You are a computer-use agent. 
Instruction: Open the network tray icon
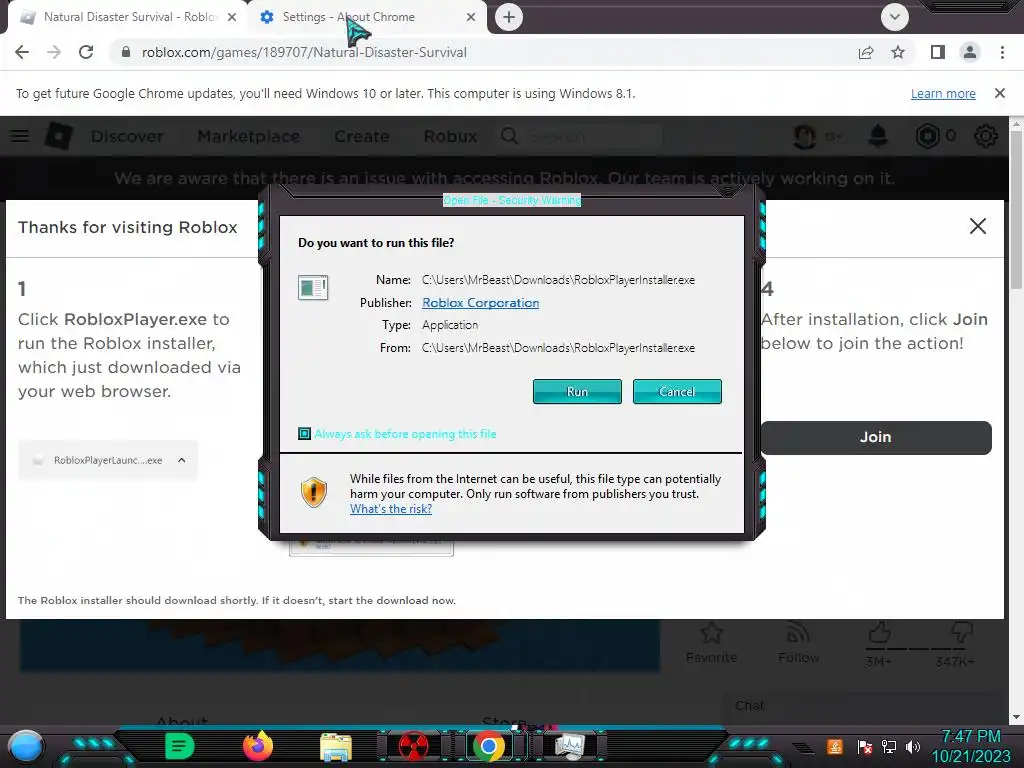coord(889,746)
